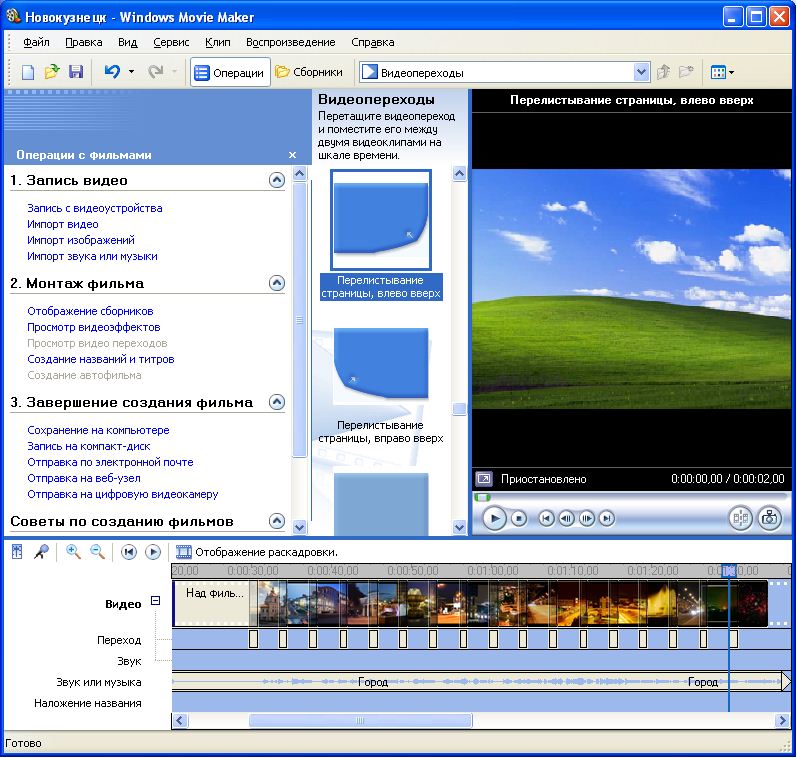797x758 pixels.
Task: Click the Forward (jump to end) button
Action: (606, 519)
